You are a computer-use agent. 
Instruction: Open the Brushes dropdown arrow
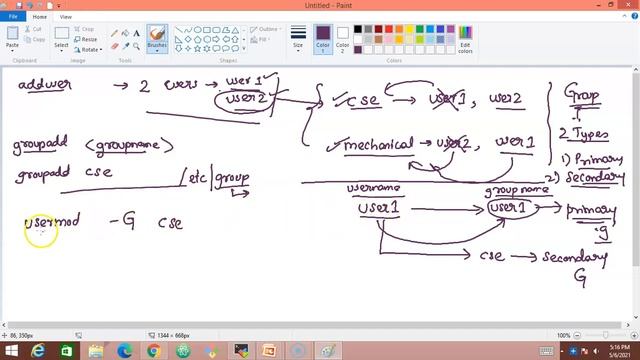(157, 51)
